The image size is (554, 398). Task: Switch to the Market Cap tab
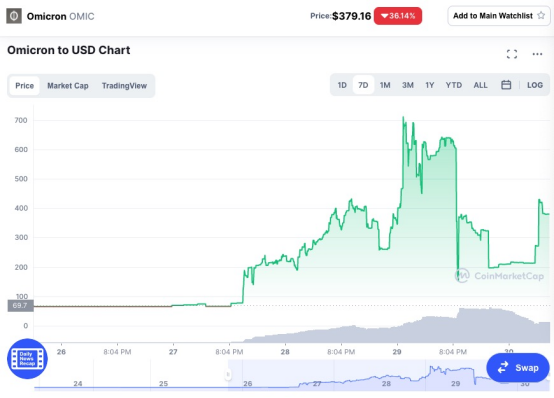[x=68, y=86]
